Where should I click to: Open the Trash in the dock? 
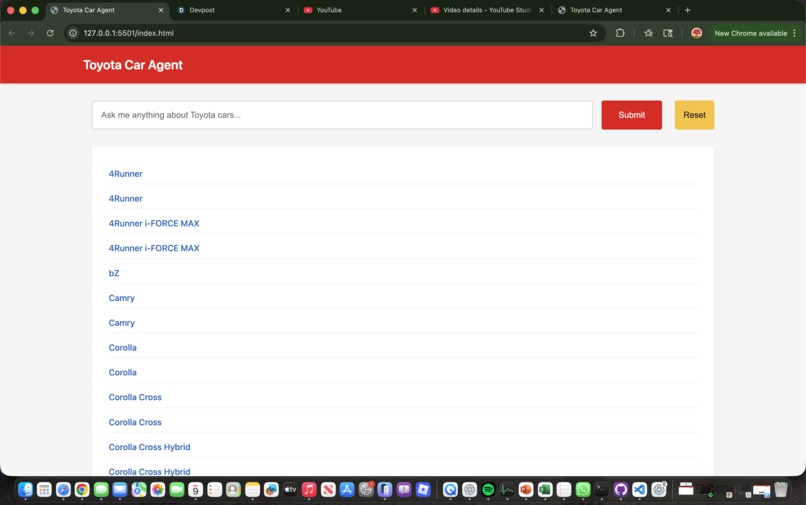point(781,490)
